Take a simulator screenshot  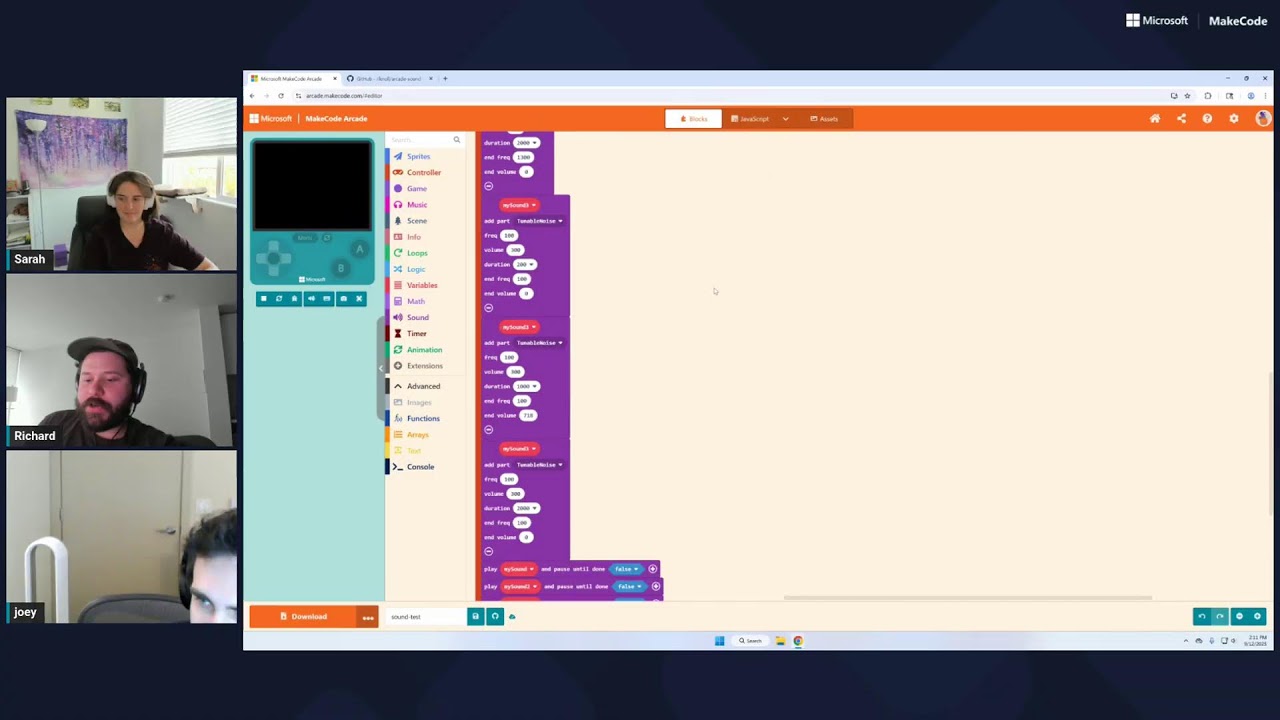click(x=343, y=298)
